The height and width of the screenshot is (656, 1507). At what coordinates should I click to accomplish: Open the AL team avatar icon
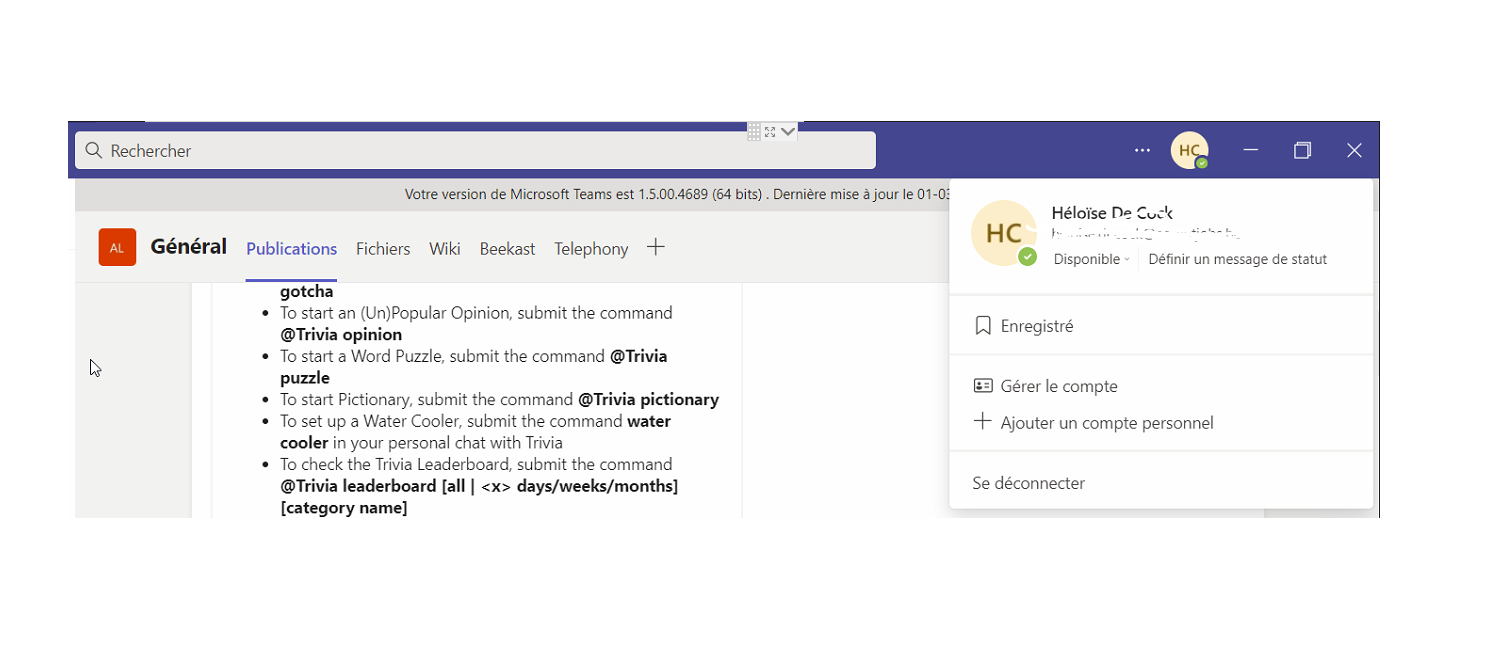(x=117, y=248)
